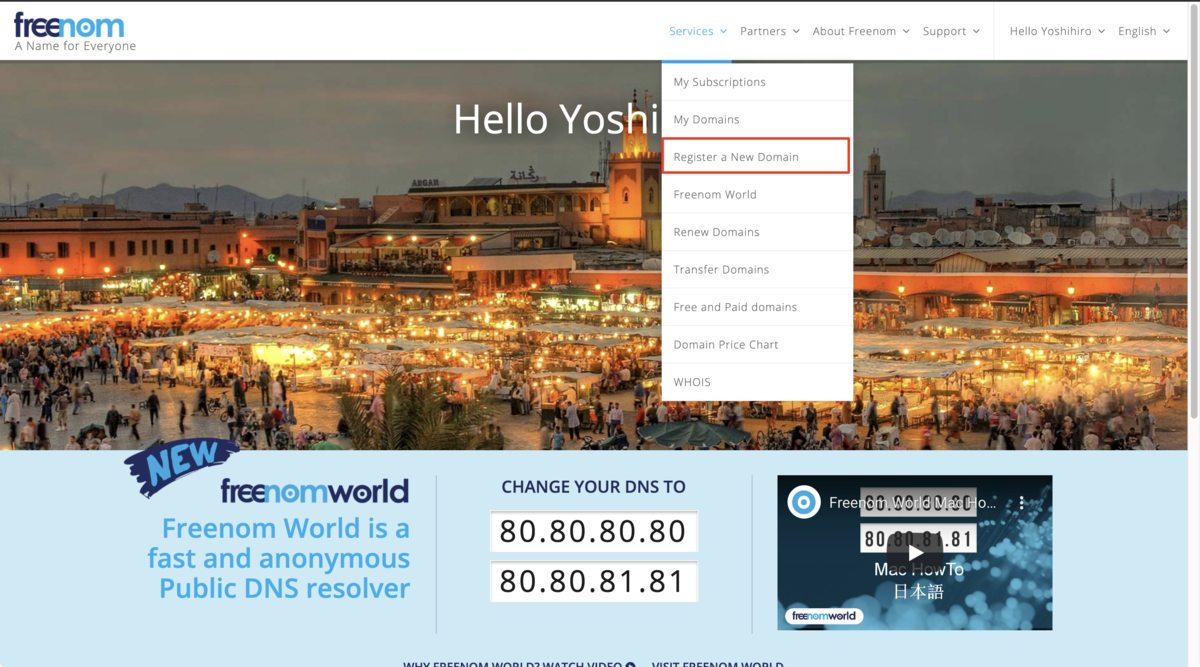Select WHOIS menu entry
This screenshot has height=667, width=1200.
[757, 382]
